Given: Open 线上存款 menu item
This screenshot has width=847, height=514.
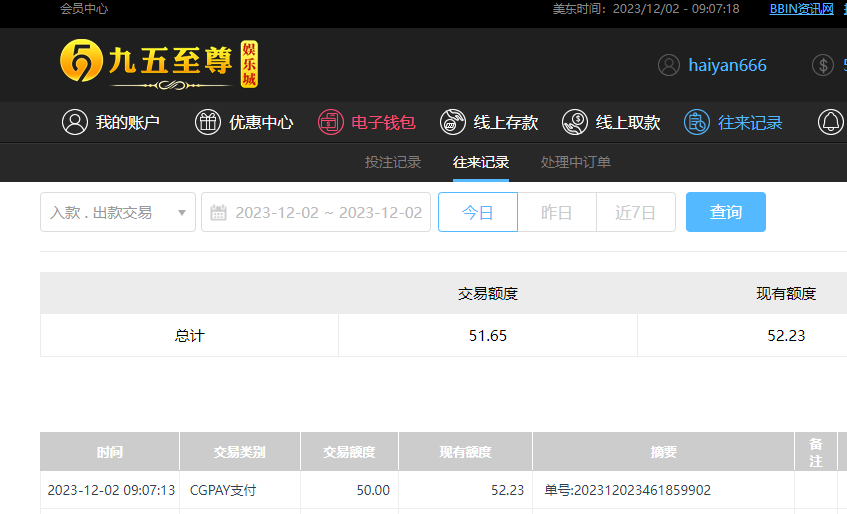Looking at the screenshot, I should tap(489, 122).
